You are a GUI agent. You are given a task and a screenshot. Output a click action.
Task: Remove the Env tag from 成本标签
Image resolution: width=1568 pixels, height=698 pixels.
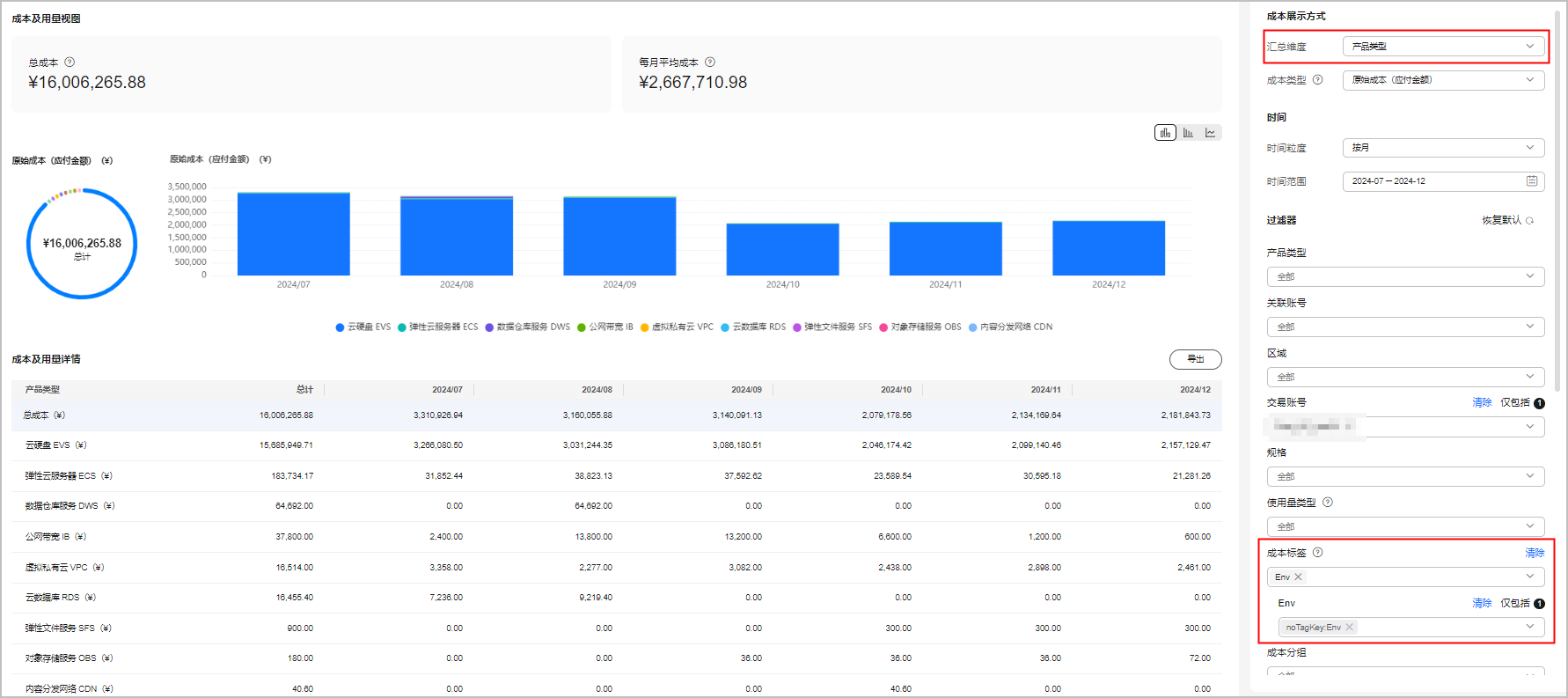coord(1298,577)
